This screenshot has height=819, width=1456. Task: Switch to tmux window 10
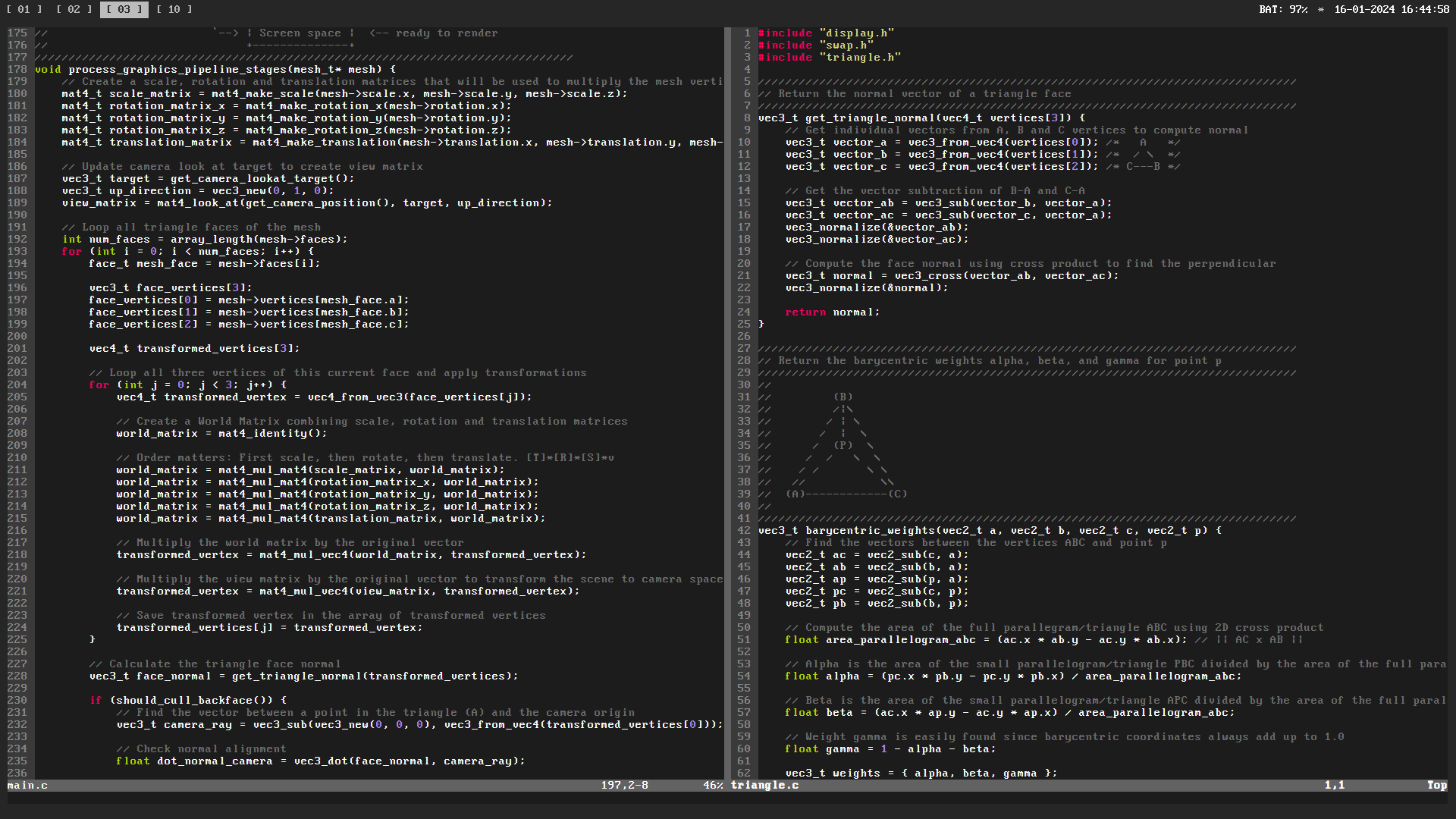point(172,10)
